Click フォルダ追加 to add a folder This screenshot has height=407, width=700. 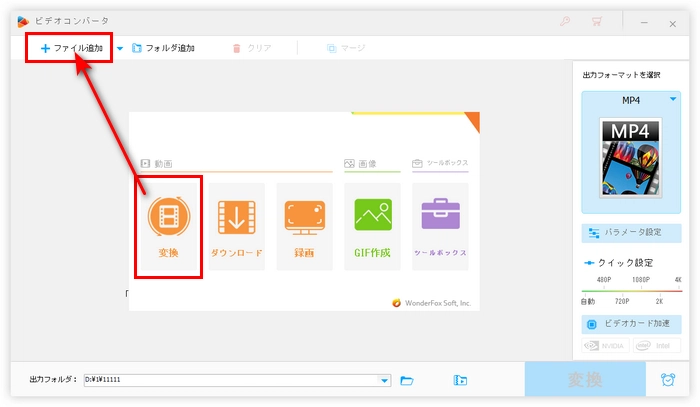click(163, 48)
